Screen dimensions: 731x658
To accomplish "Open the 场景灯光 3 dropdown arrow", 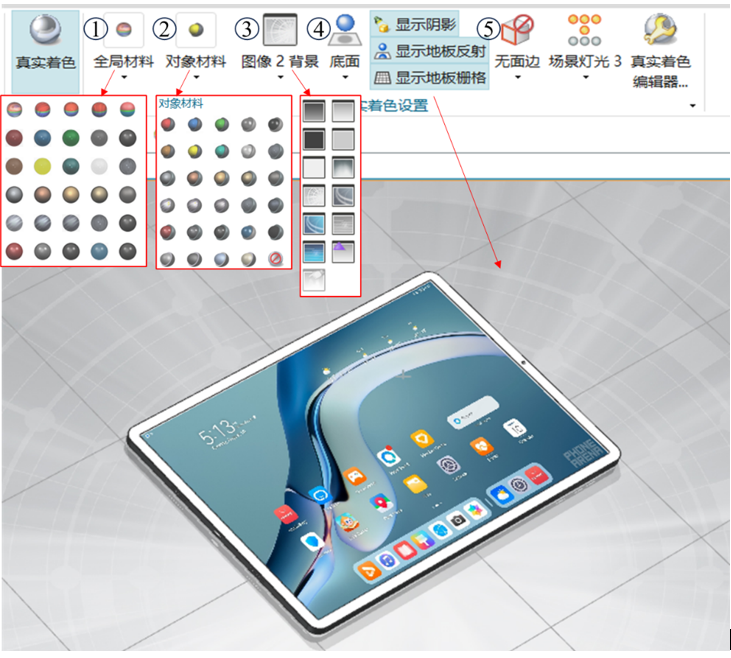I will click(586, 77).
